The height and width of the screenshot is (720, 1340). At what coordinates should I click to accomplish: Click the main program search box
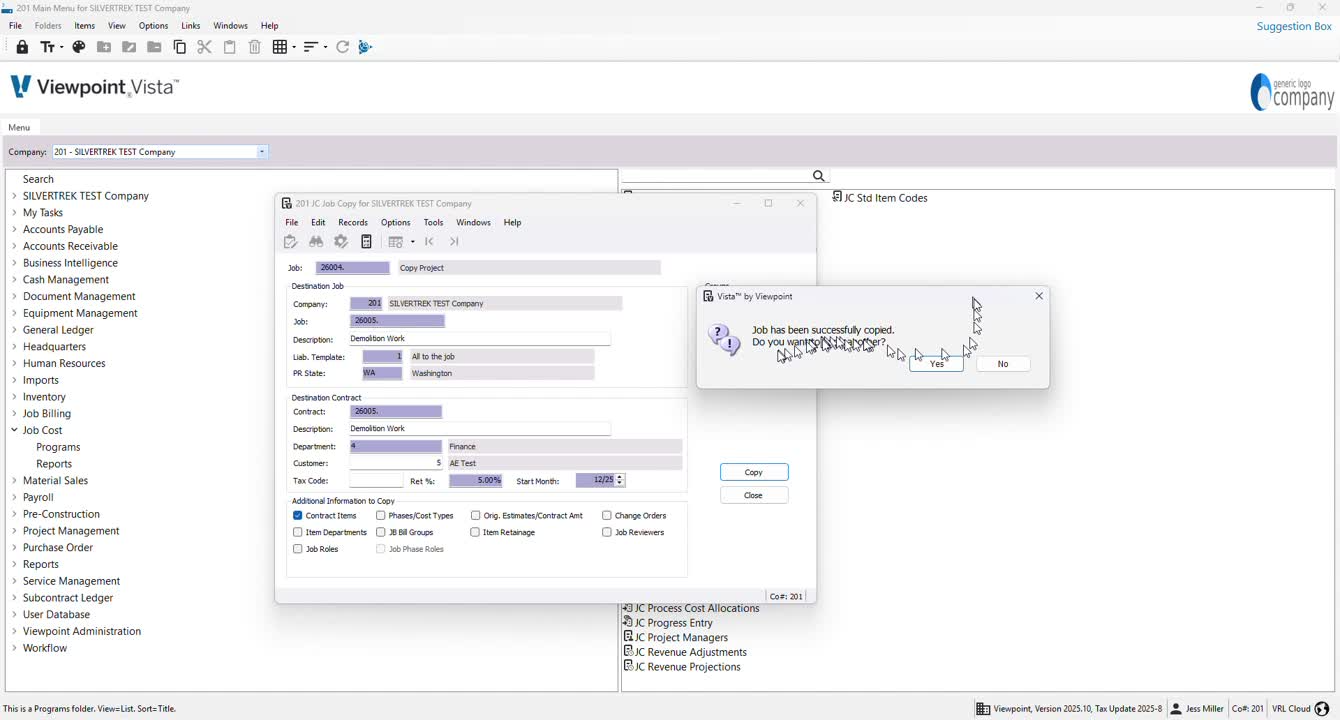[x=716, y=176]
